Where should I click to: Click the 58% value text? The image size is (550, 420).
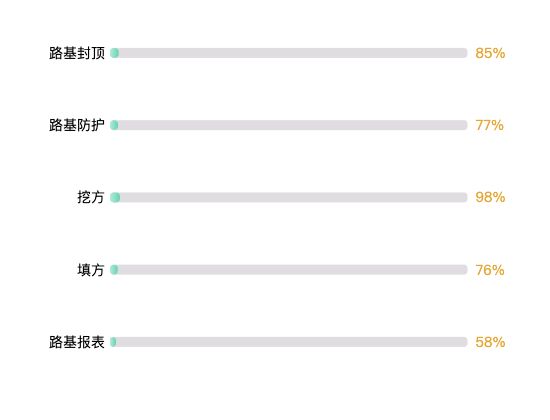490,342
